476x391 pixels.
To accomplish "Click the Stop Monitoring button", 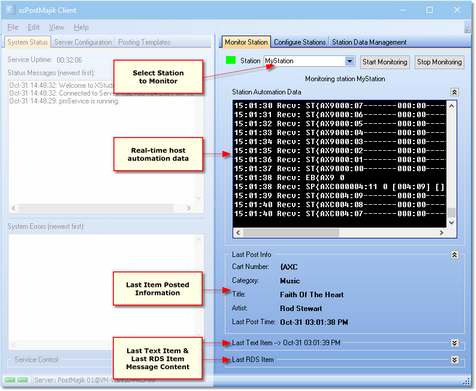I will 439,62.
